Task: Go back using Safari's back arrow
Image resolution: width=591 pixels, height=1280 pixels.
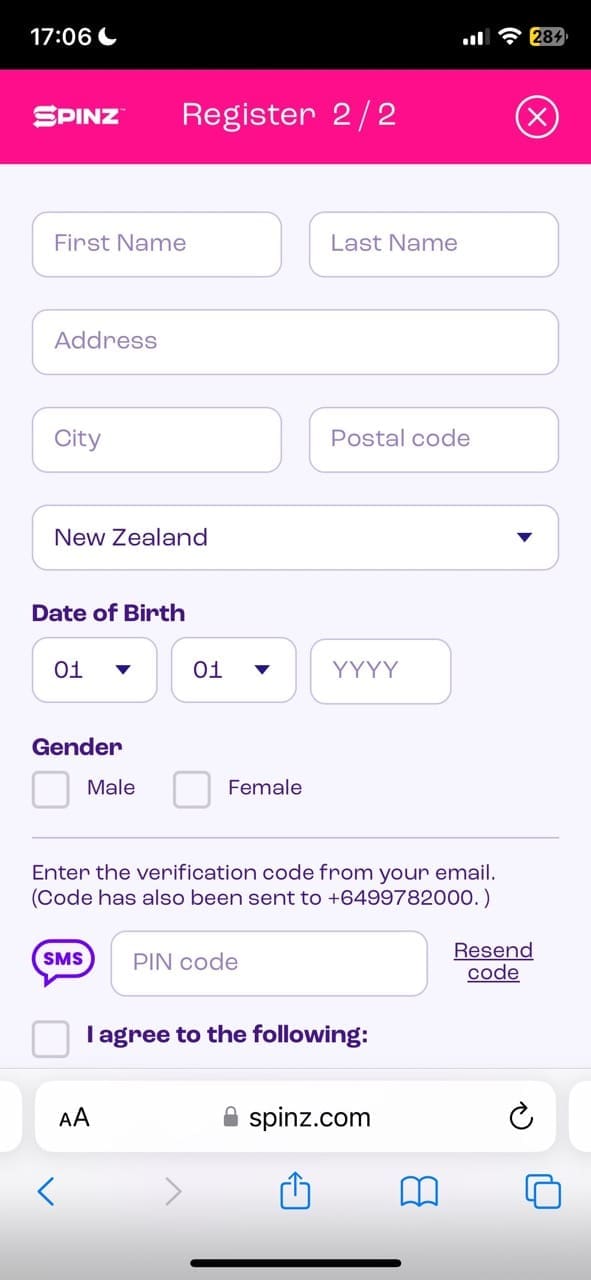Action: click(46, 1190)
